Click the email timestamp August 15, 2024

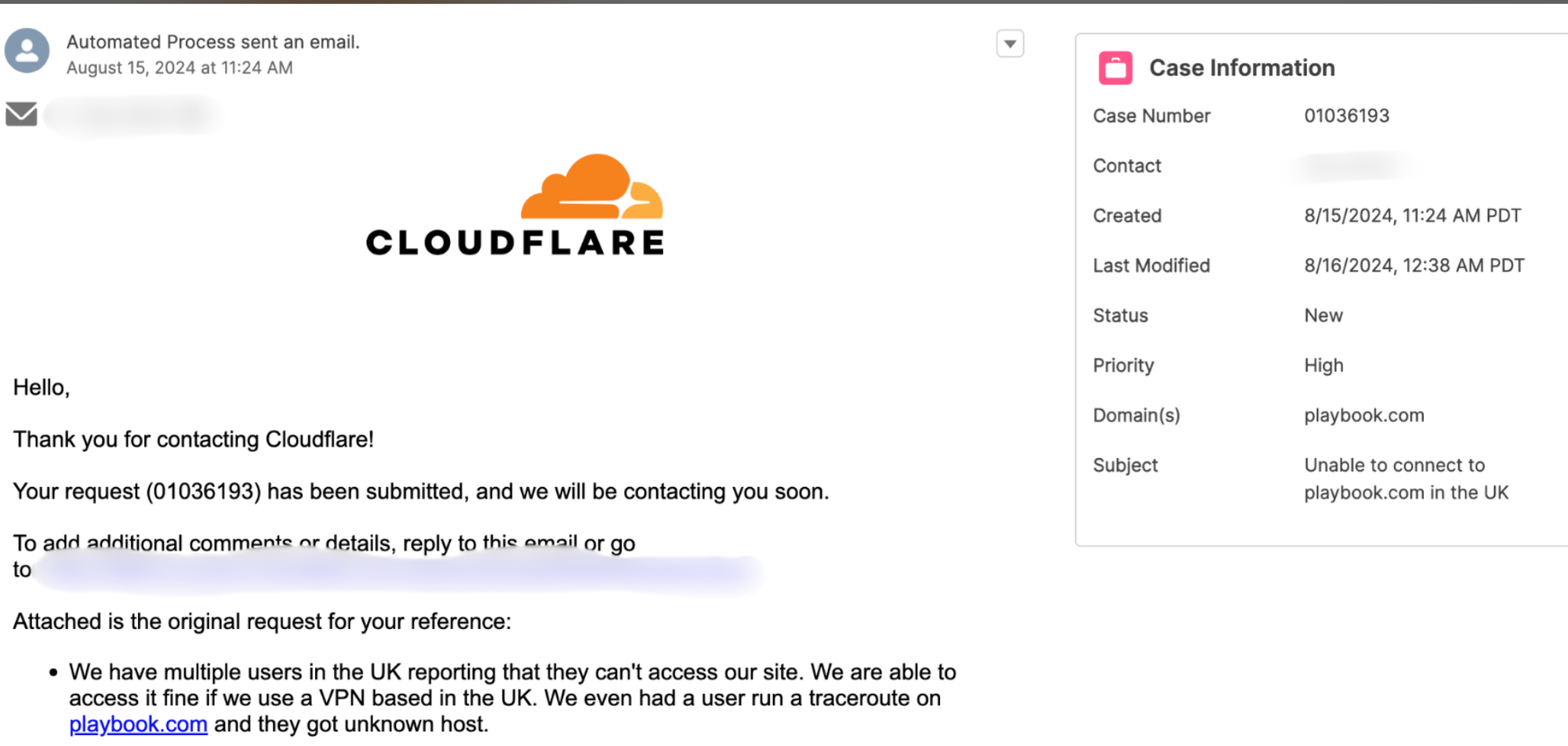pos(180,68)
